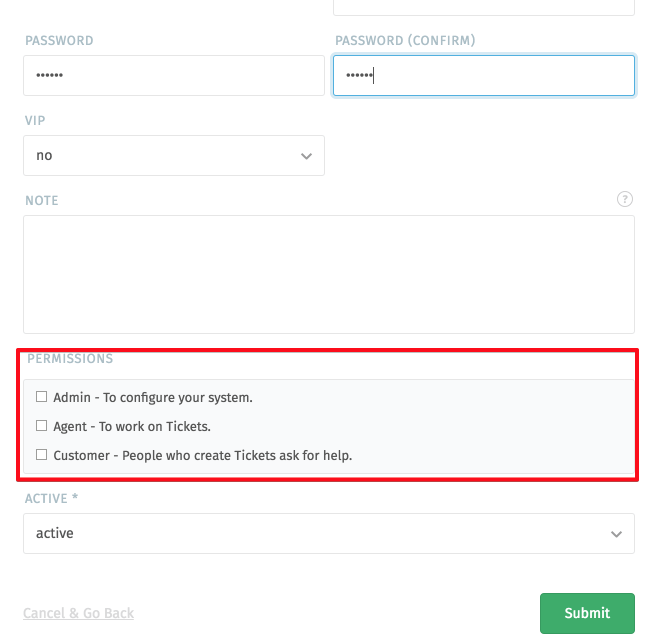654x638 pixels.
Task: Click the PERMISSIONS section heading
Action: [70, 359]
